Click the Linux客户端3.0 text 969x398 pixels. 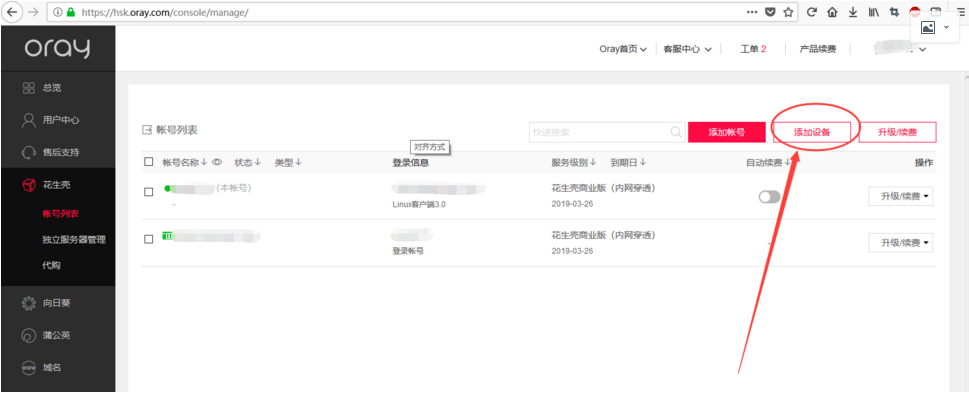419,204
